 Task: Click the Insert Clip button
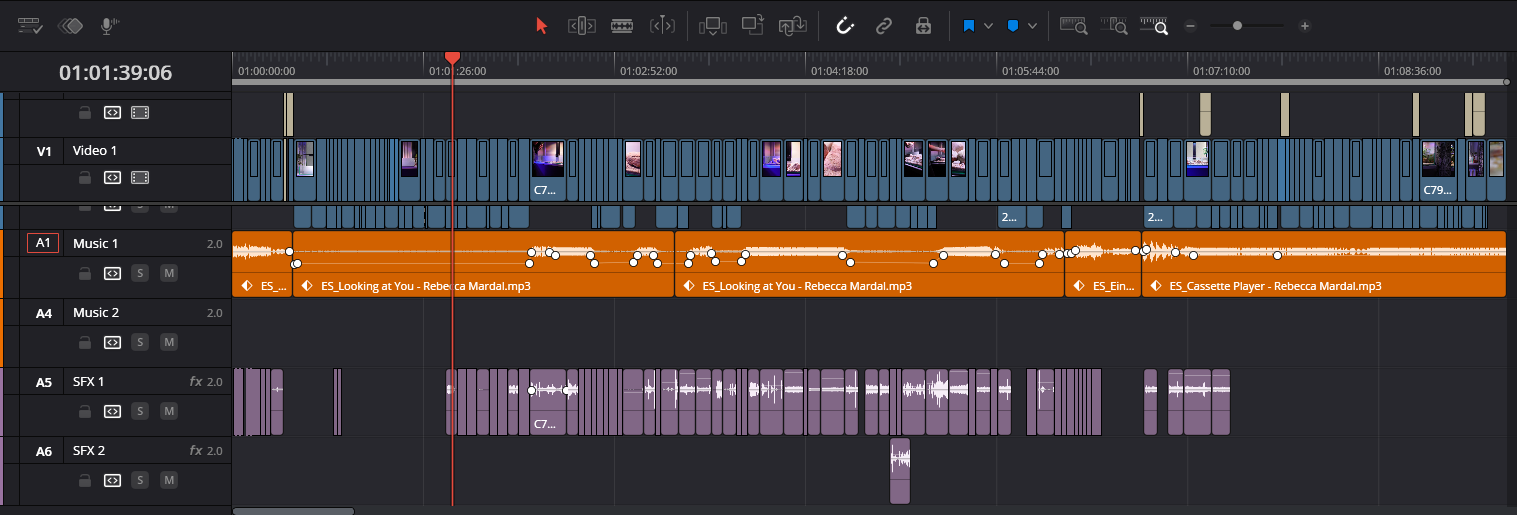[x=713, y=26]
